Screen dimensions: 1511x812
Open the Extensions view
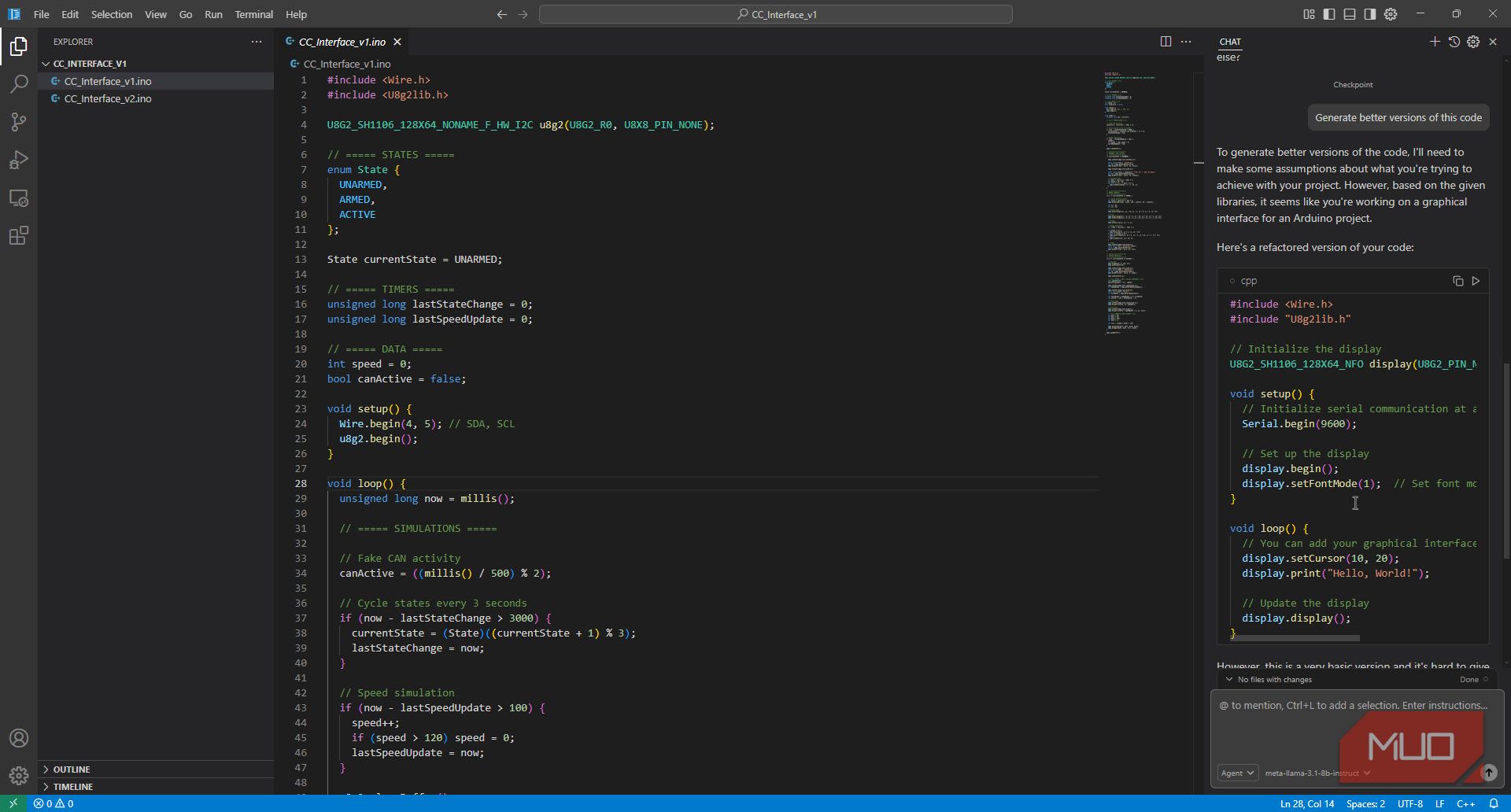pyautogui.click(x=19, y=235)
